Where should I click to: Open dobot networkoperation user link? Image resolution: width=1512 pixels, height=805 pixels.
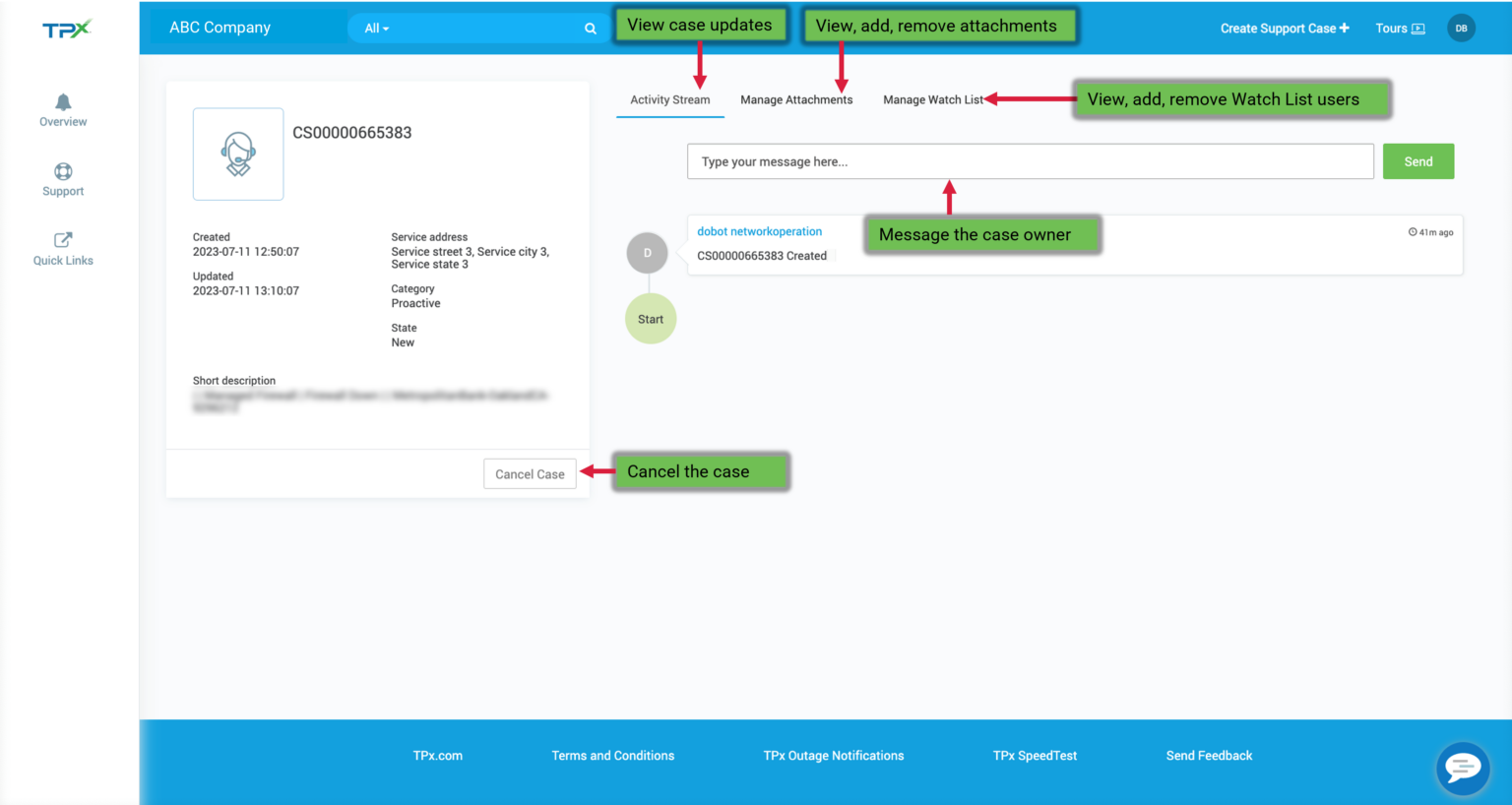[759, 231]
